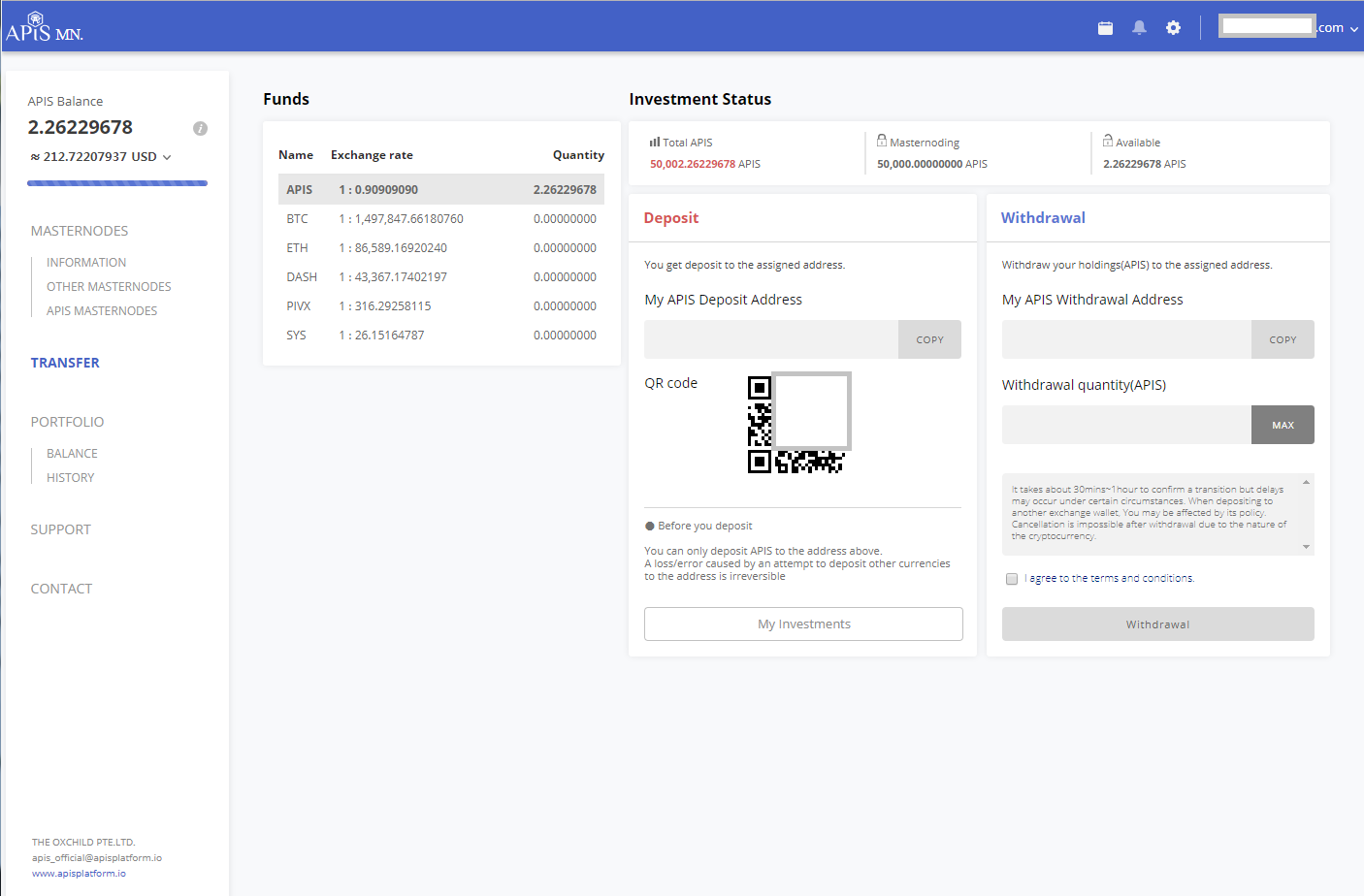Click the Withdrawal submit button
Viewport: 1364px width, 896px height.
[x=1158, y=624]
